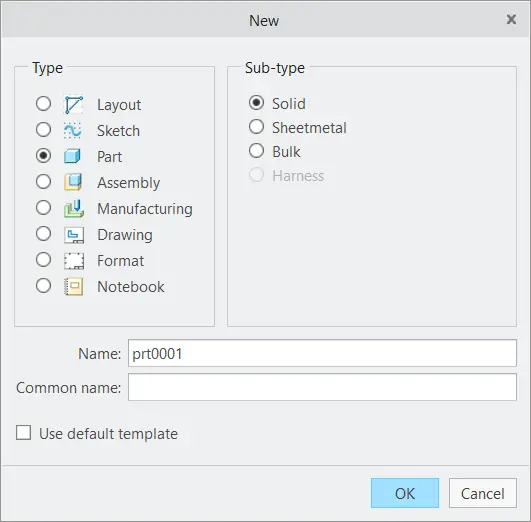
Task: Click the Manufacturing type icon
Action: coord(74,208)
